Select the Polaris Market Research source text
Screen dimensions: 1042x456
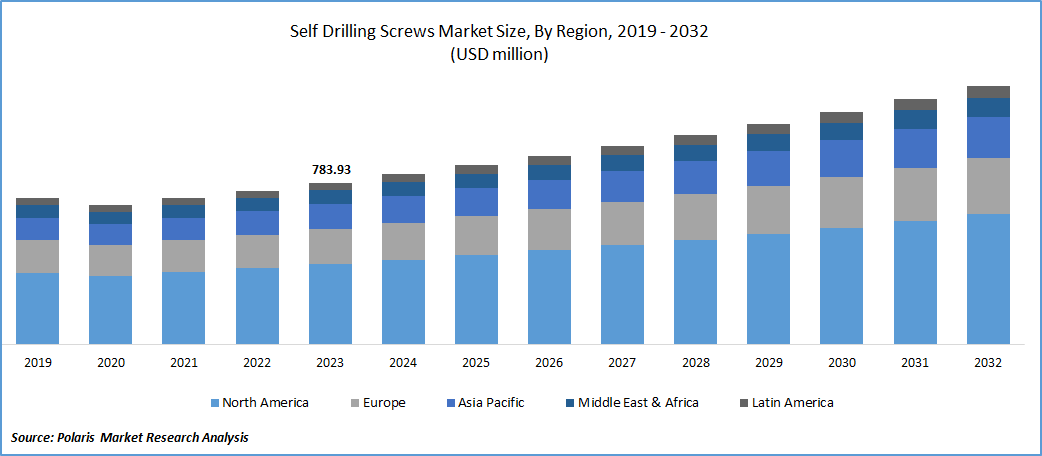130,437
